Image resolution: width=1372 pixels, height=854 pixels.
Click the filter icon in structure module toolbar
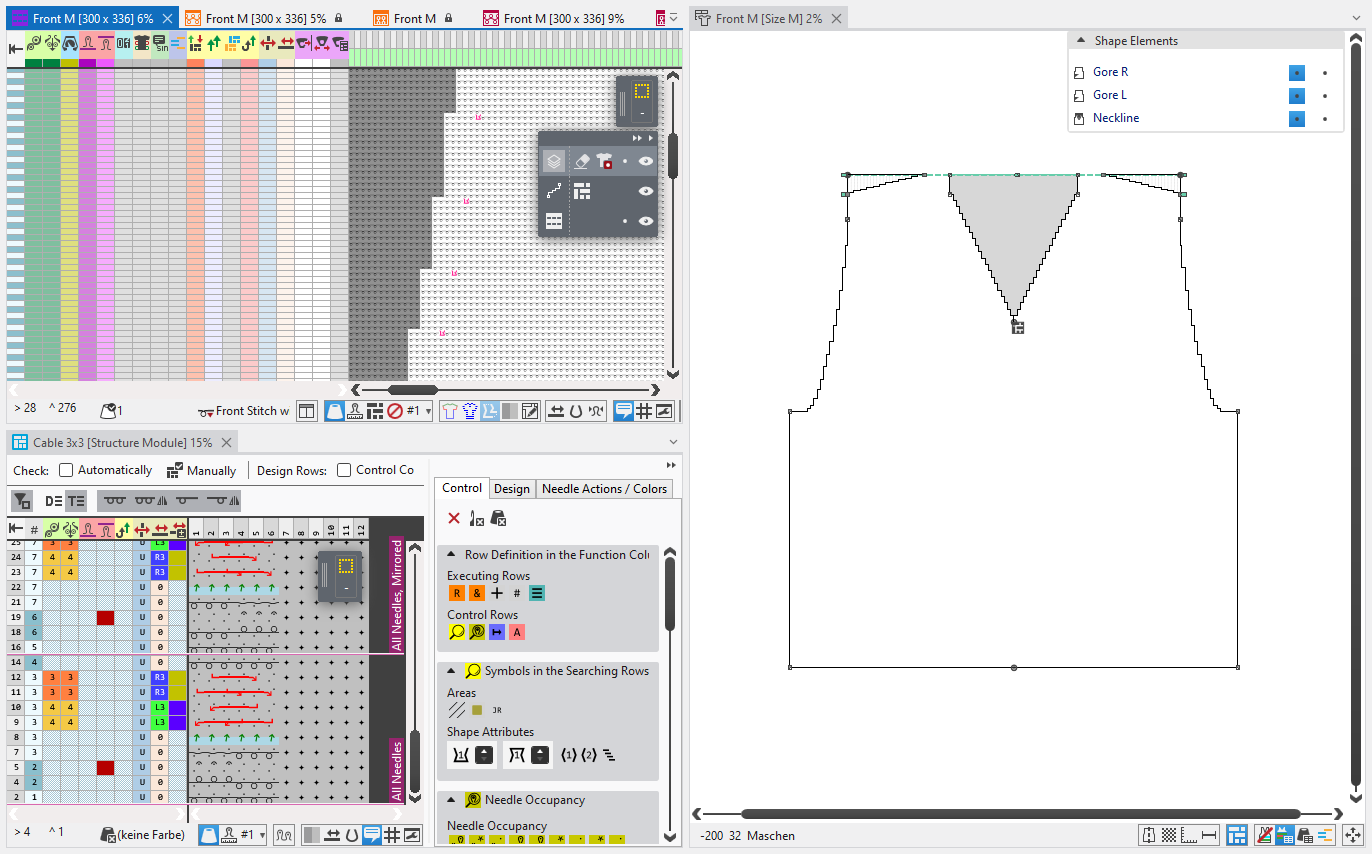(21, 501)
